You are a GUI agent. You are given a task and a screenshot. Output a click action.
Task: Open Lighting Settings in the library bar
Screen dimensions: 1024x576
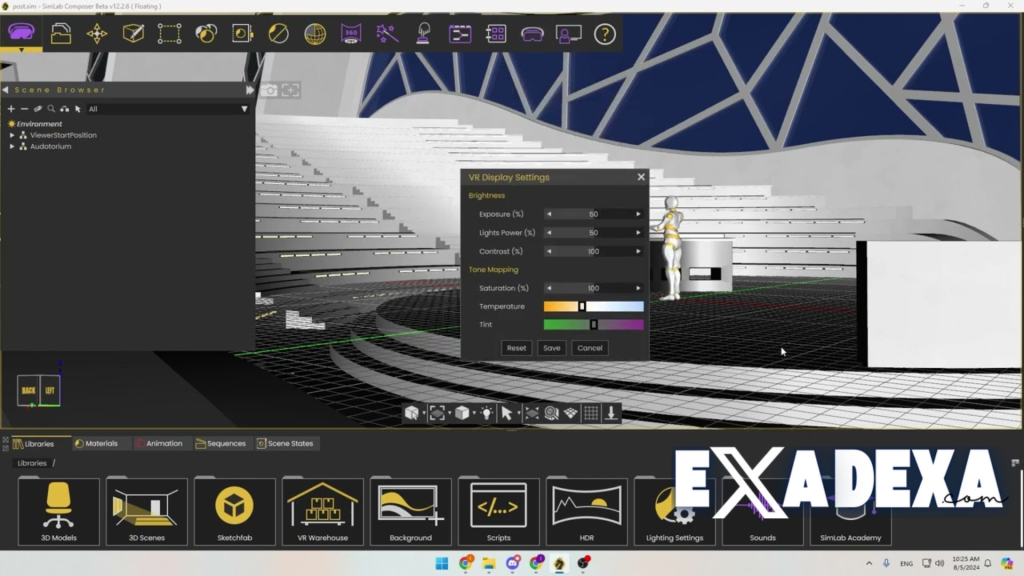tap(674, 510)
